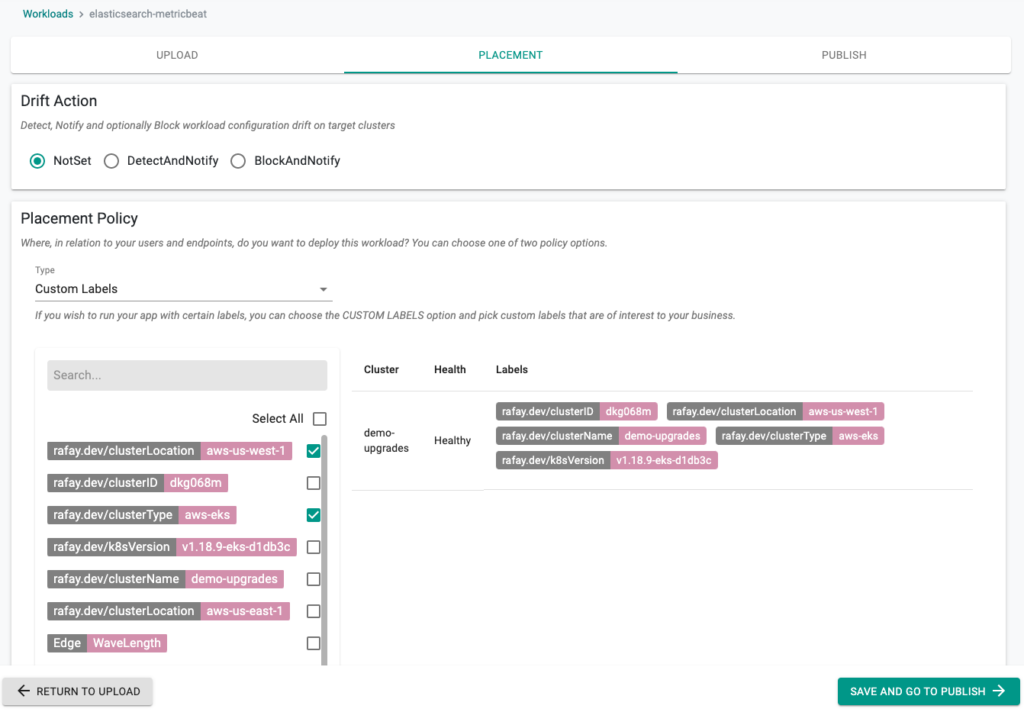1024x712 pixels.
Task: Click clusterType aws-eks tag in cluster table
Action: coord(800,436)
